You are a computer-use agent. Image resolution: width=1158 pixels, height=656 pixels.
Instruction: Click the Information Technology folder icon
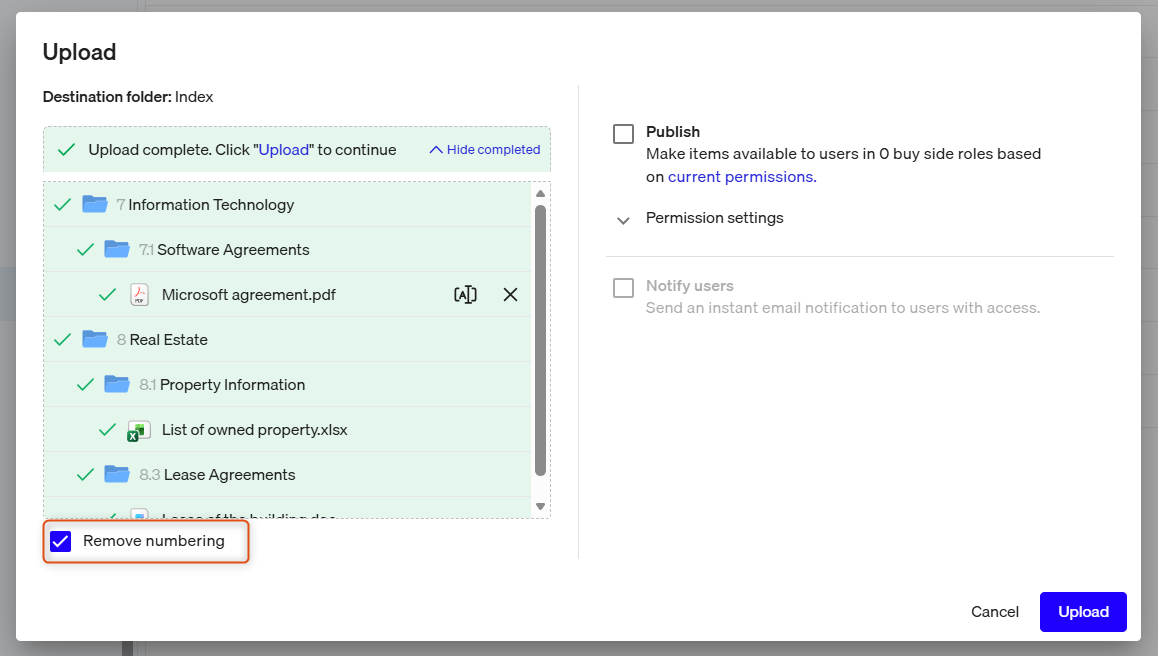tap(95, 204)
